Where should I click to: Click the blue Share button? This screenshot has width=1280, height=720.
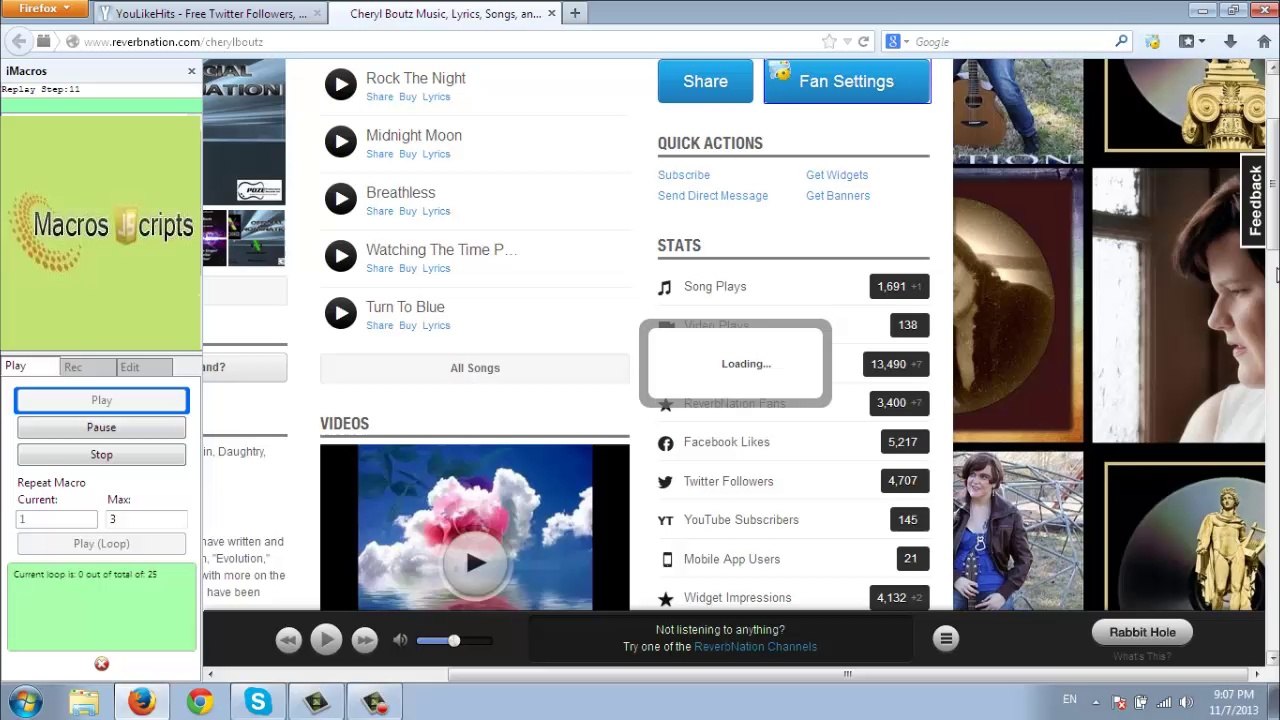pyautogui.click(x=705, y=81)
